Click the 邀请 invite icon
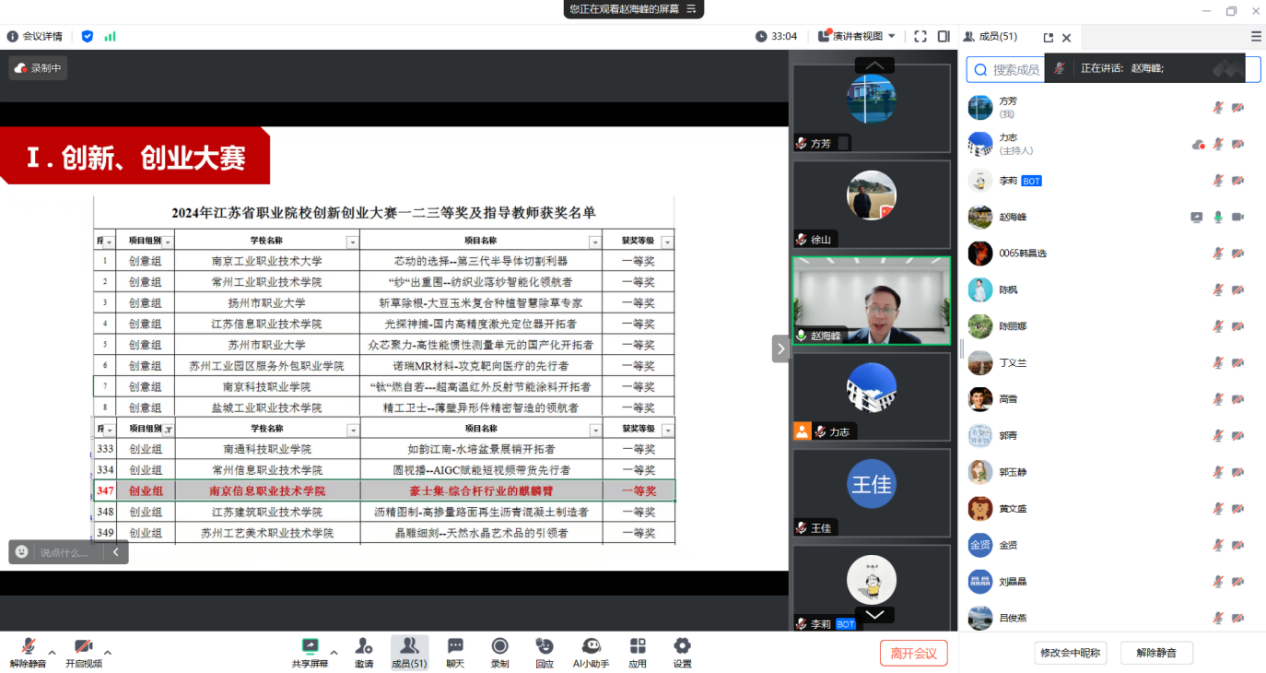The image size is (1266, 673). 364,647
